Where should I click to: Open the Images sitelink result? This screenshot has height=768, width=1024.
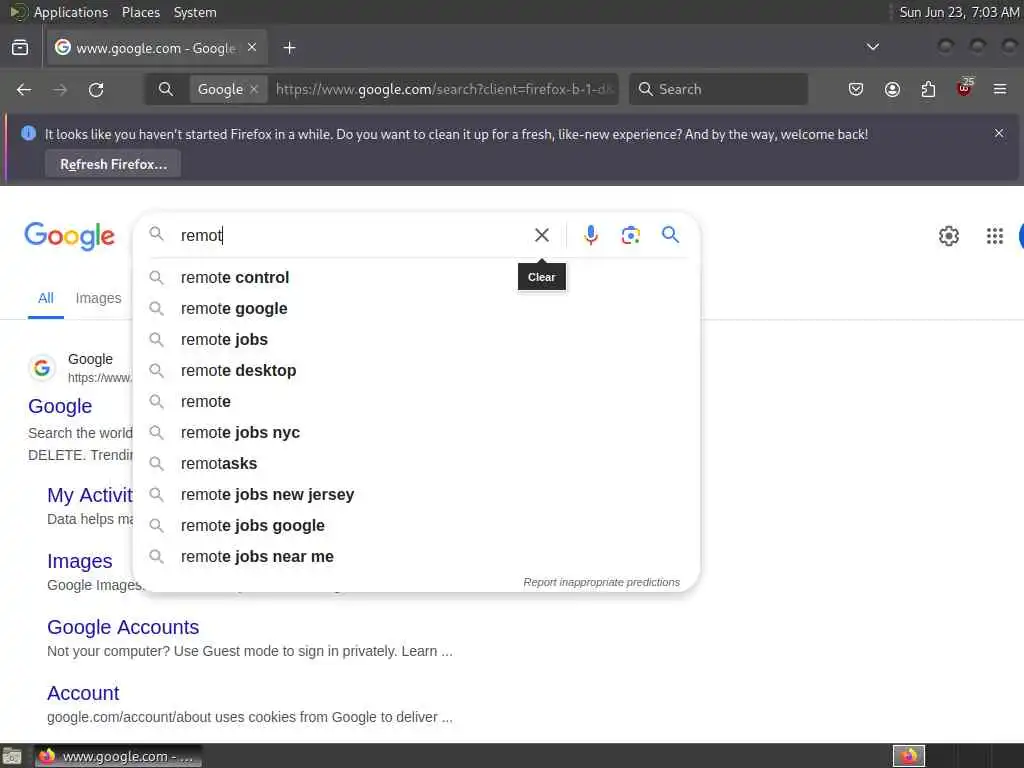[80, 562]
